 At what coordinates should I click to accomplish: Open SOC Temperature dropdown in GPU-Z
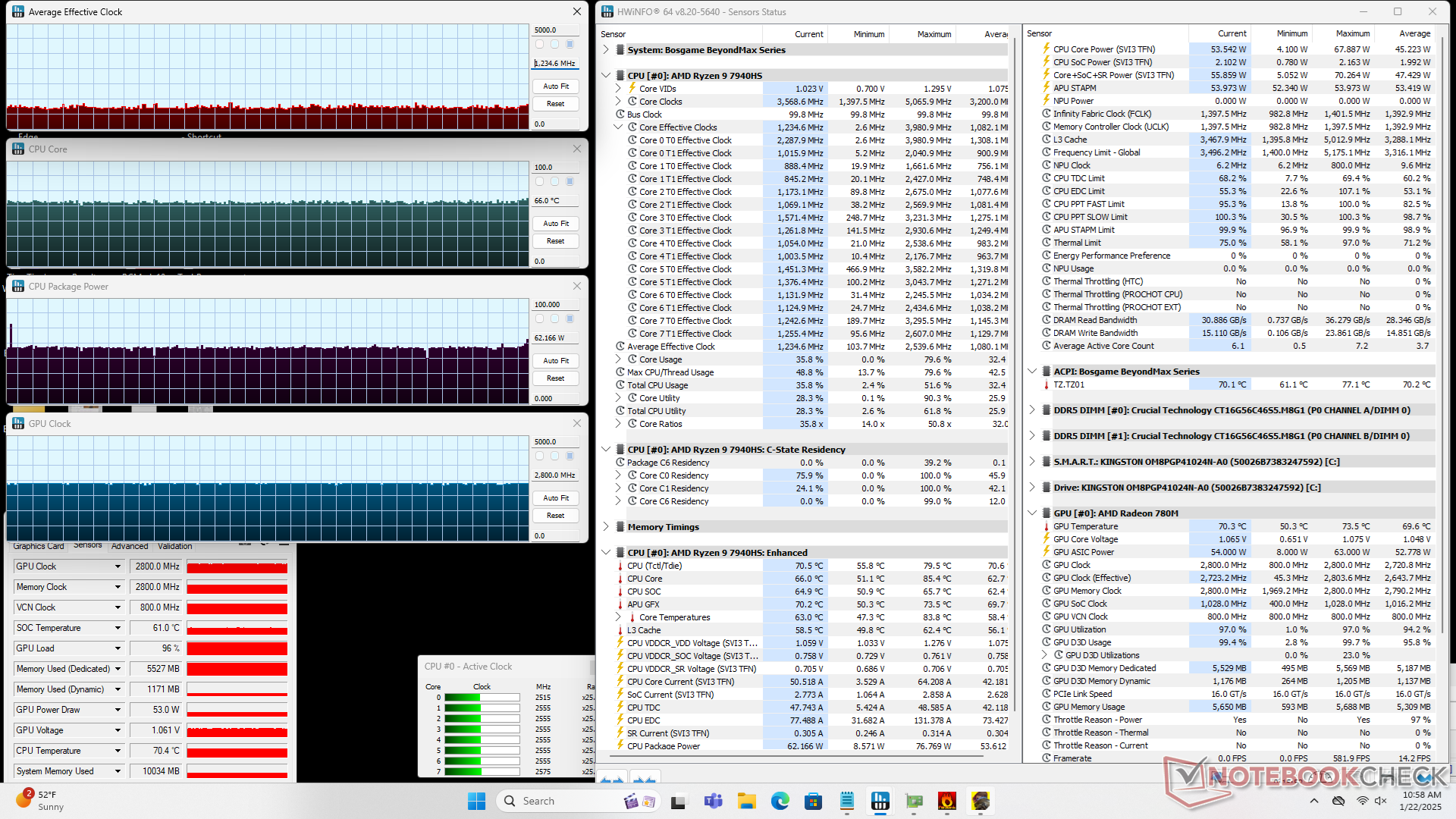118,628
